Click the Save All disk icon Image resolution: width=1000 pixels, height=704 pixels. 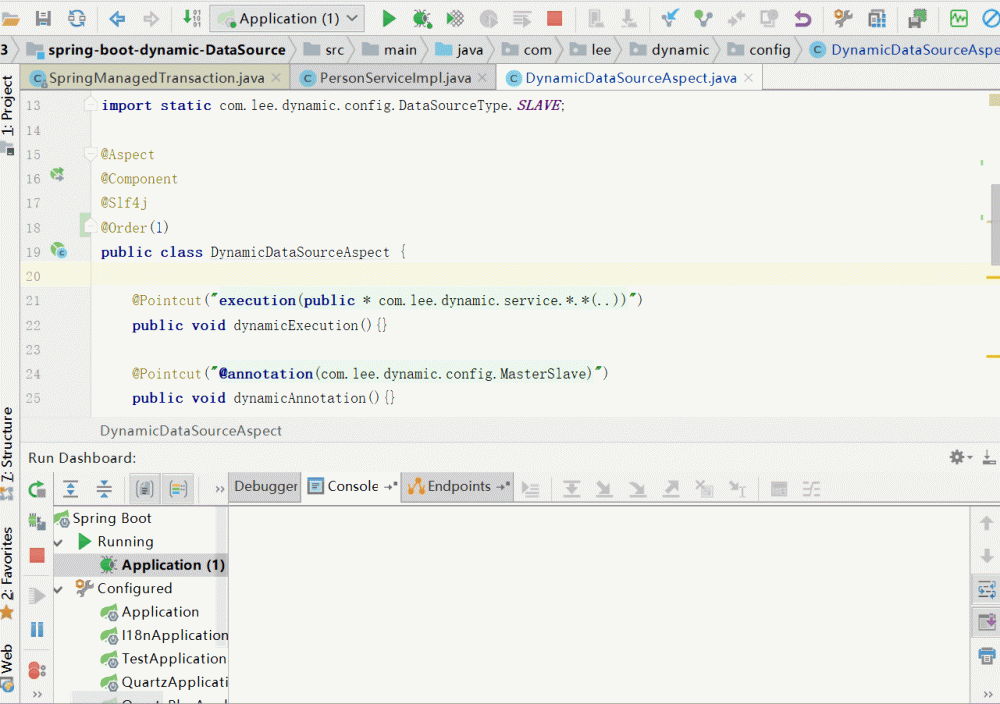click(43, 18)
